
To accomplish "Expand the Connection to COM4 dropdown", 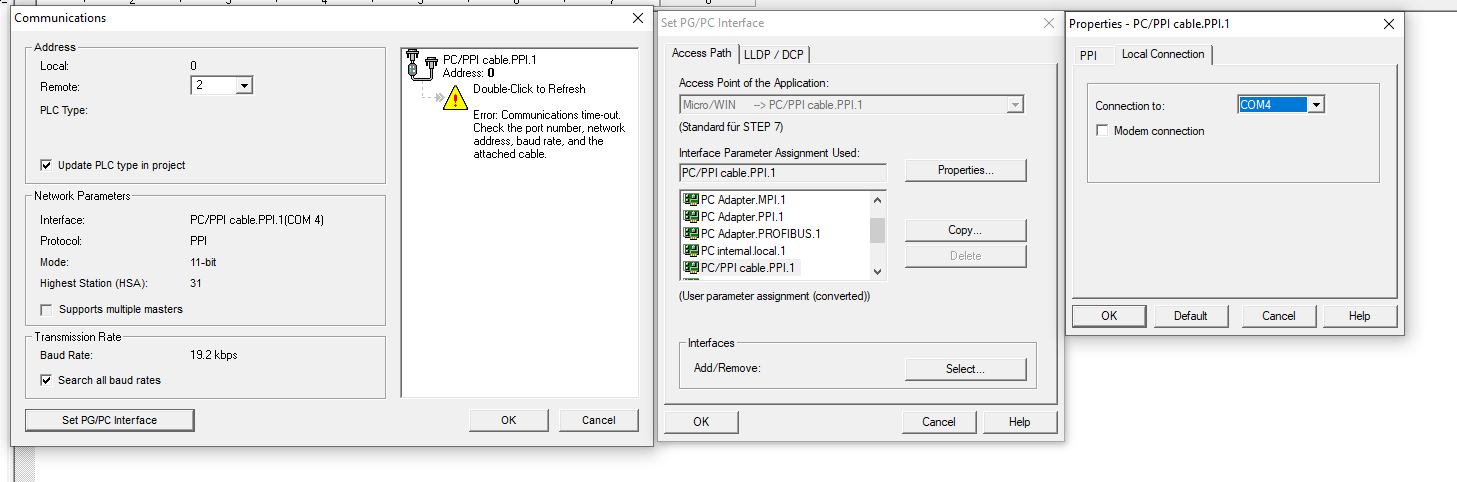I will pos(1316,105).
